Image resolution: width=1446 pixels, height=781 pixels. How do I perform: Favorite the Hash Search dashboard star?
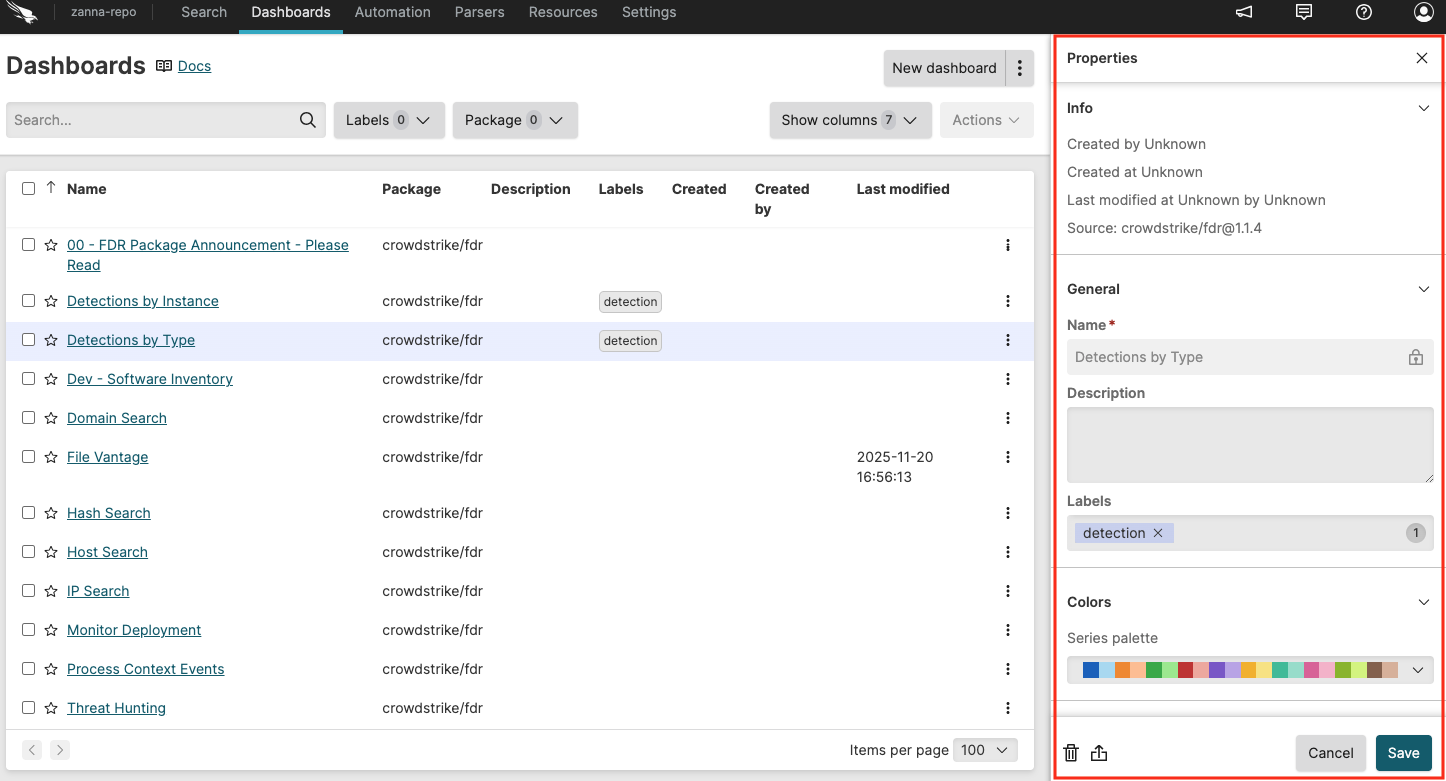(x=49, y=513)
